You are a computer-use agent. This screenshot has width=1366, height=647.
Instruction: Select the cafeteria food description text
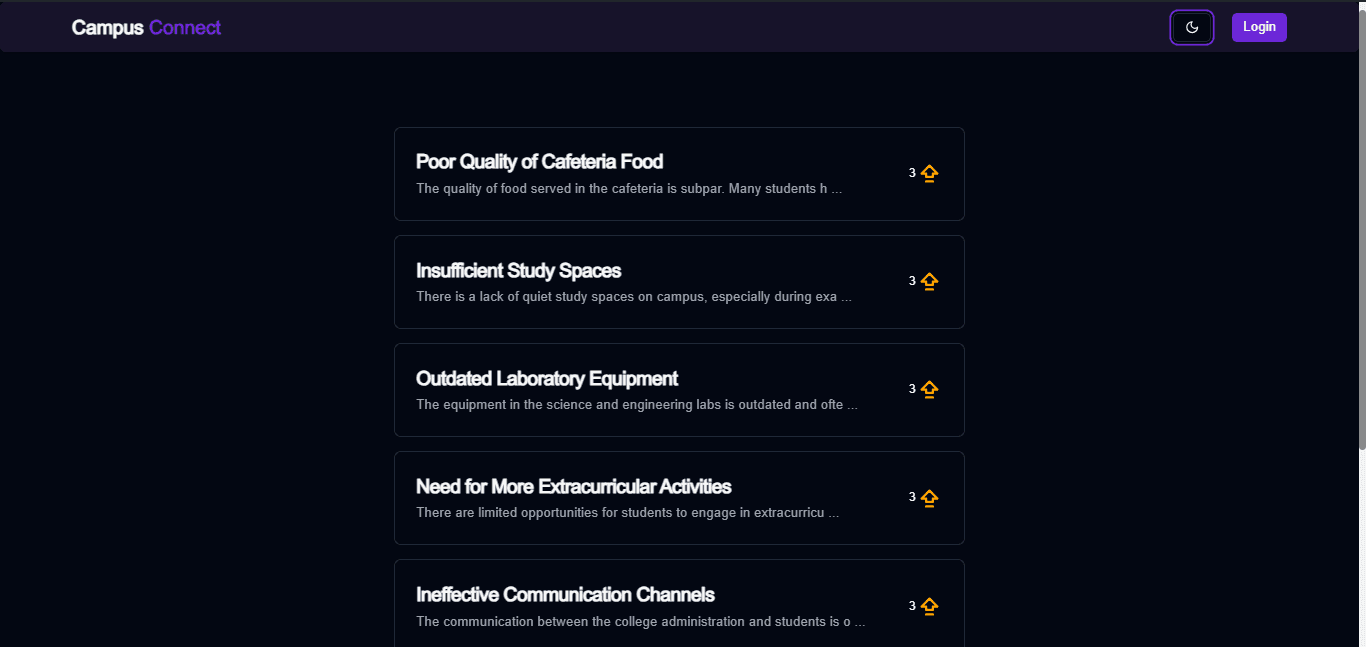[629, 188]
